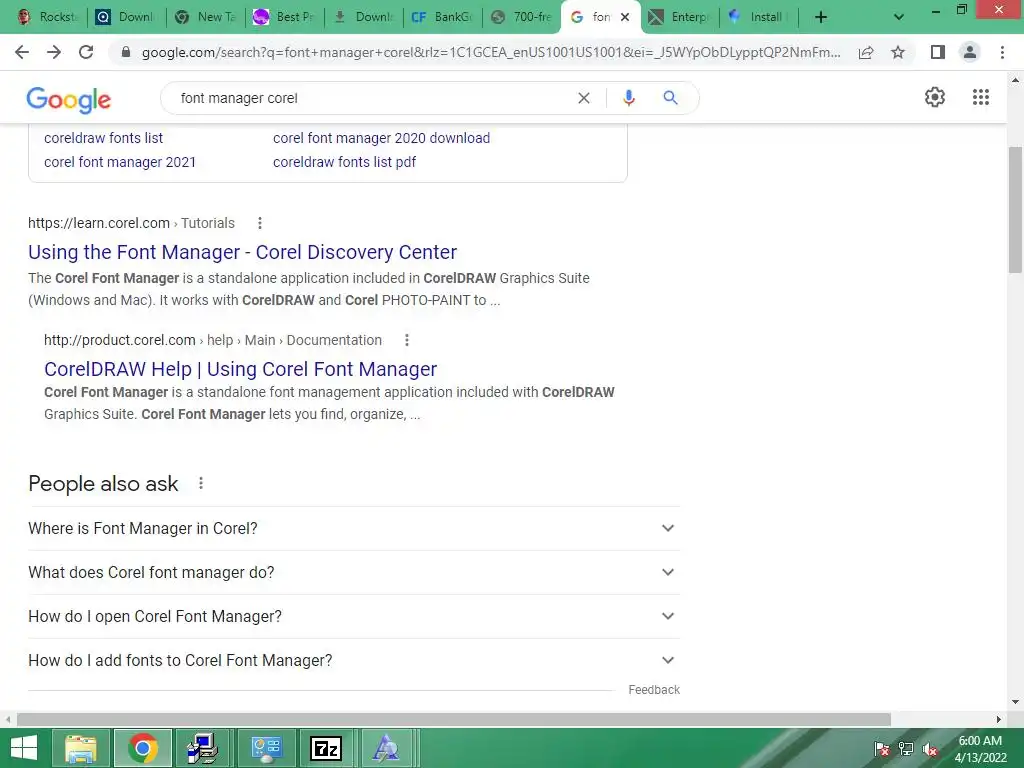Close the active Google search tab
This screenshot has width=1024, height=768.
[625, 17]
